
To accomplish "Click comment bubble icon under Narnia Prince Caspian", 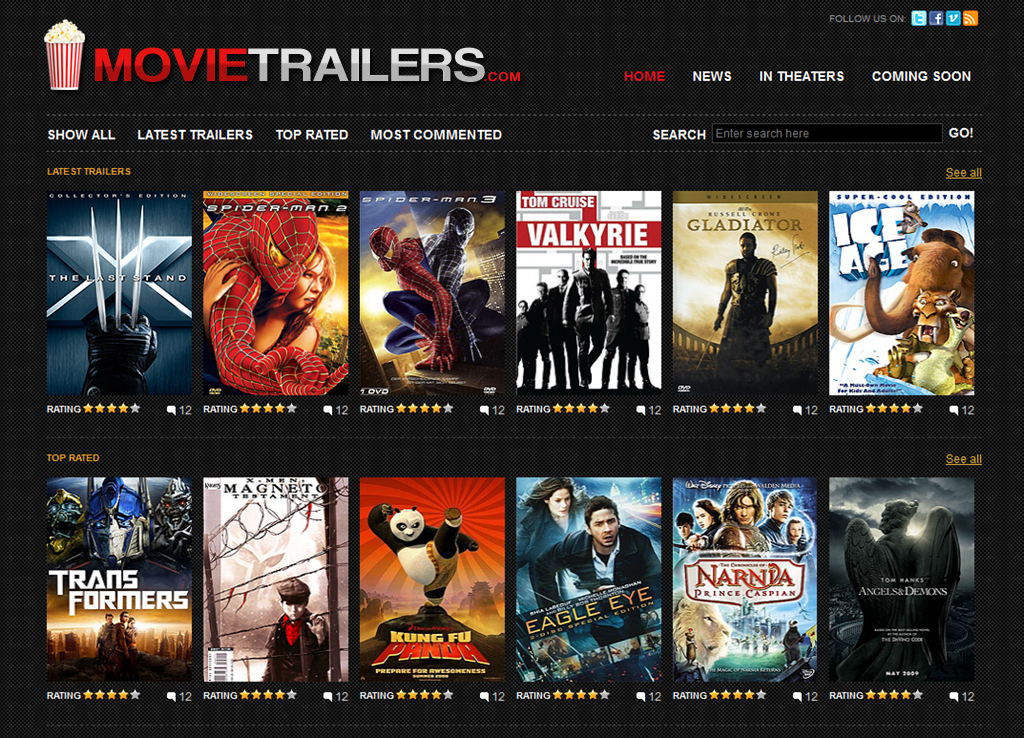I will (x=797, y=697).
